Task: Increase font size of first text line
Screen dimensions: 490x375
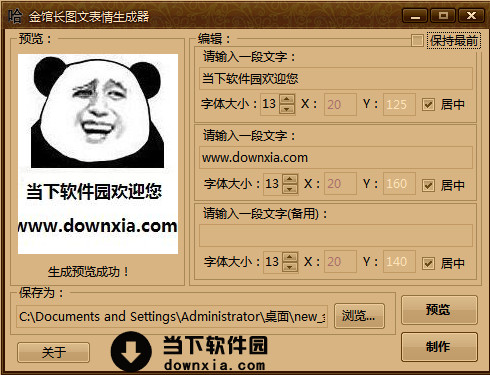Action: (287, 99)
